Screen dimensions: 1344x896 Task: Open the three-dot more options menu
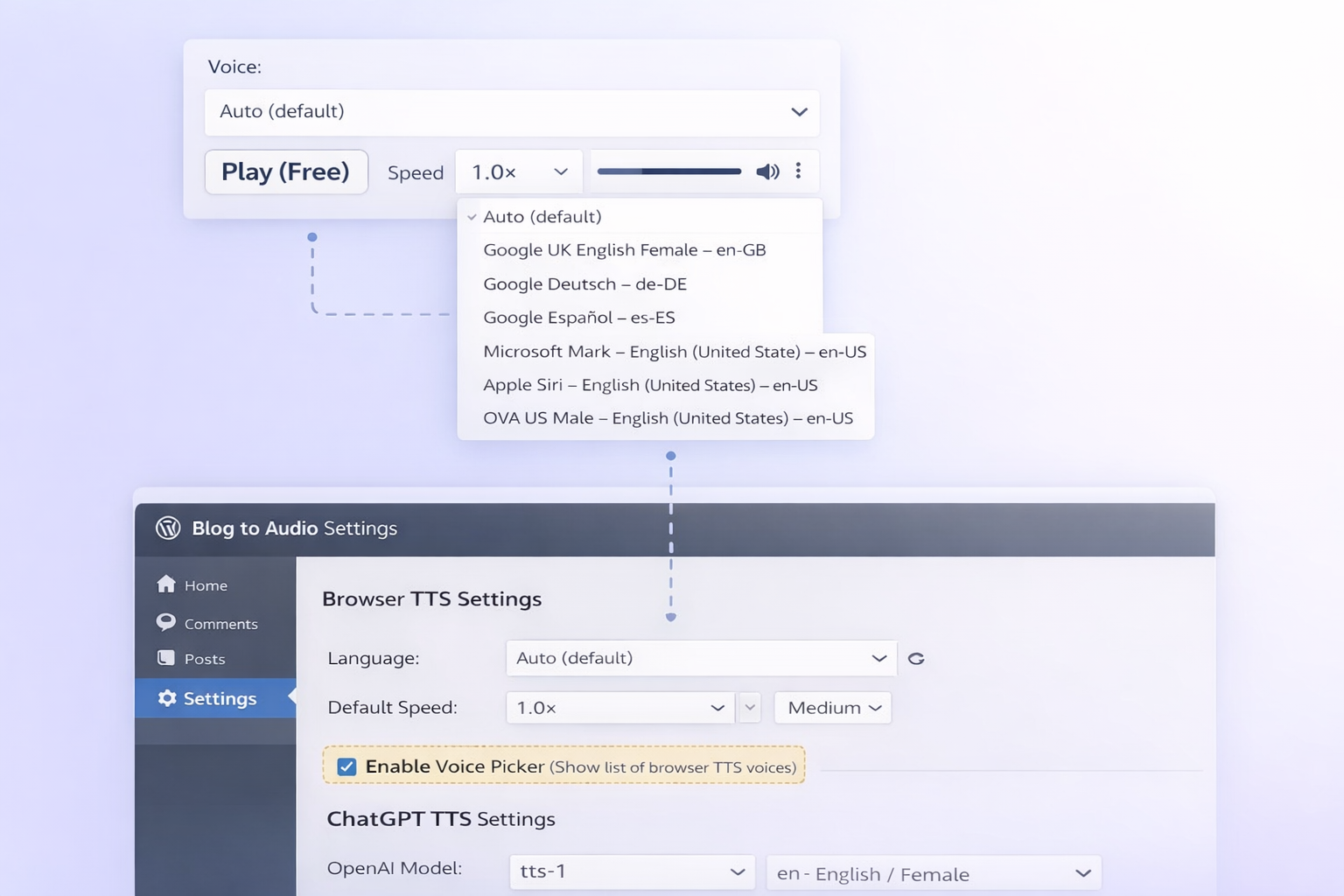pyautogui.click(x=798, y=171)
